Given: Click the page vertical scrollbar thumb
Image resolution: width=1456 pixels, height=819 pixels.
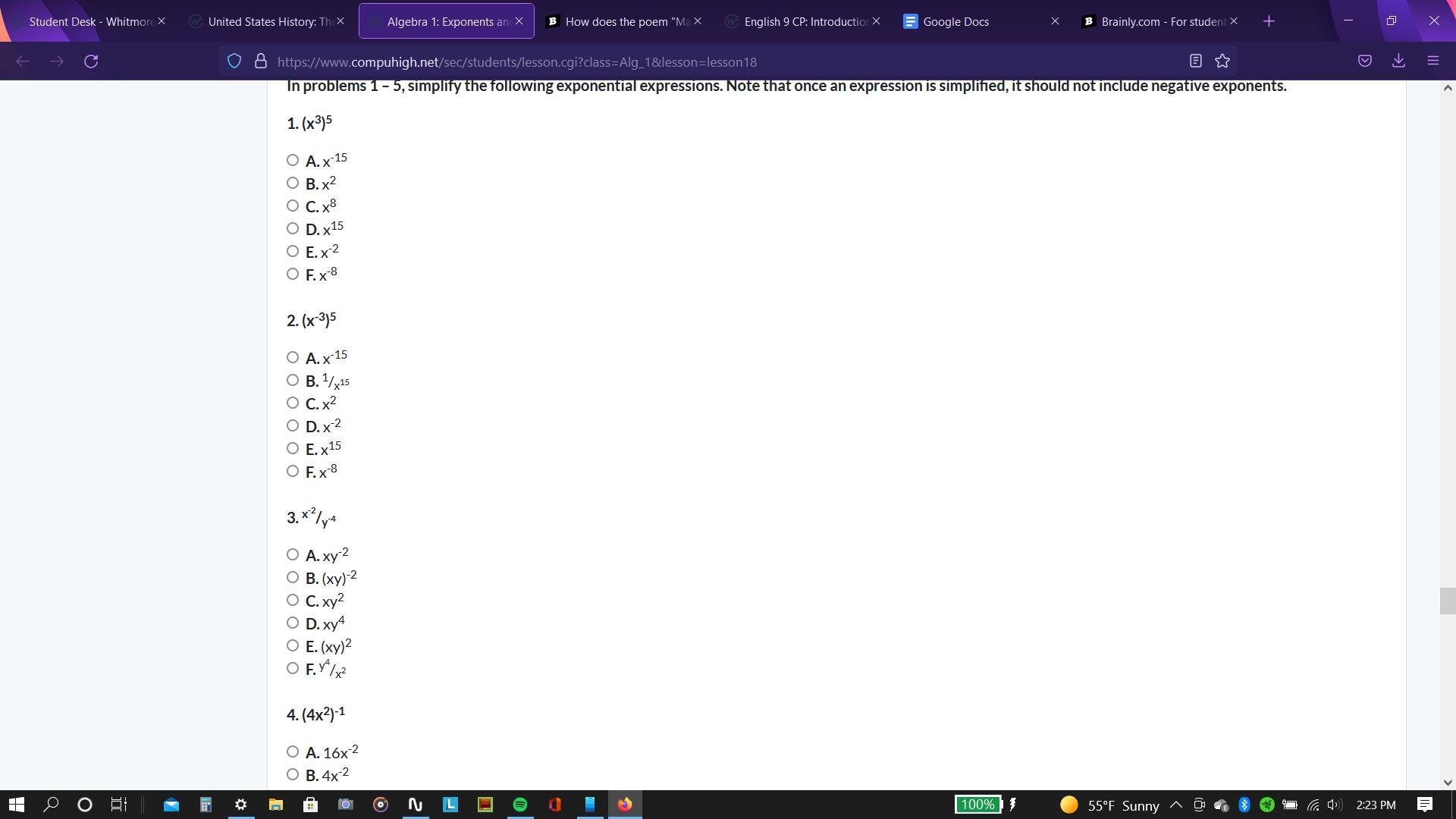Looking at the screenshot, I should [x=1447, y=601].
